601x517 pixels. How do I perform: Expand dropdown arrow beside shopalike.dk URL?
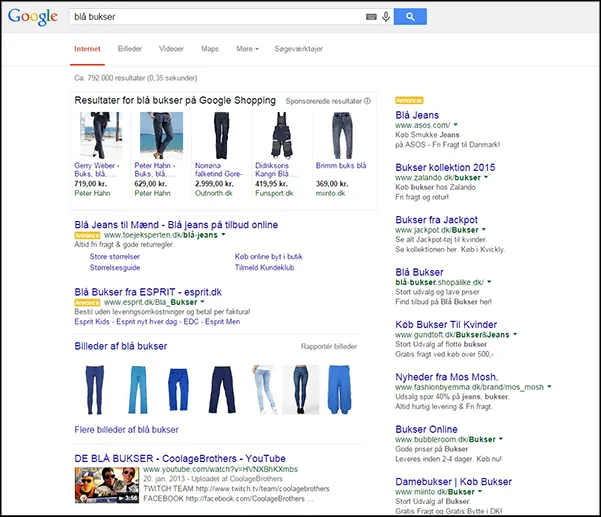[x=489, y=282]
